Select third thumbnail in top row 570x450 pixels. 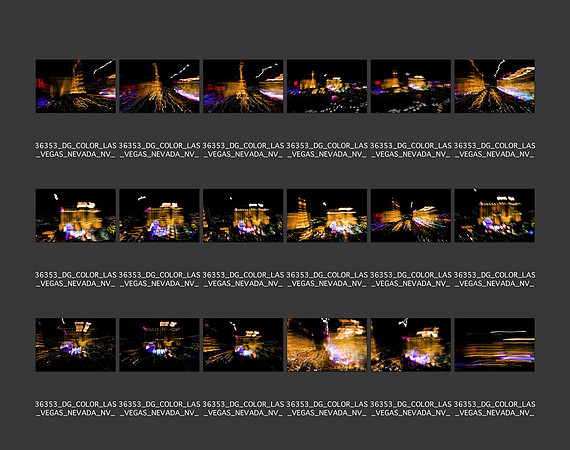click(x=243, y=86)
